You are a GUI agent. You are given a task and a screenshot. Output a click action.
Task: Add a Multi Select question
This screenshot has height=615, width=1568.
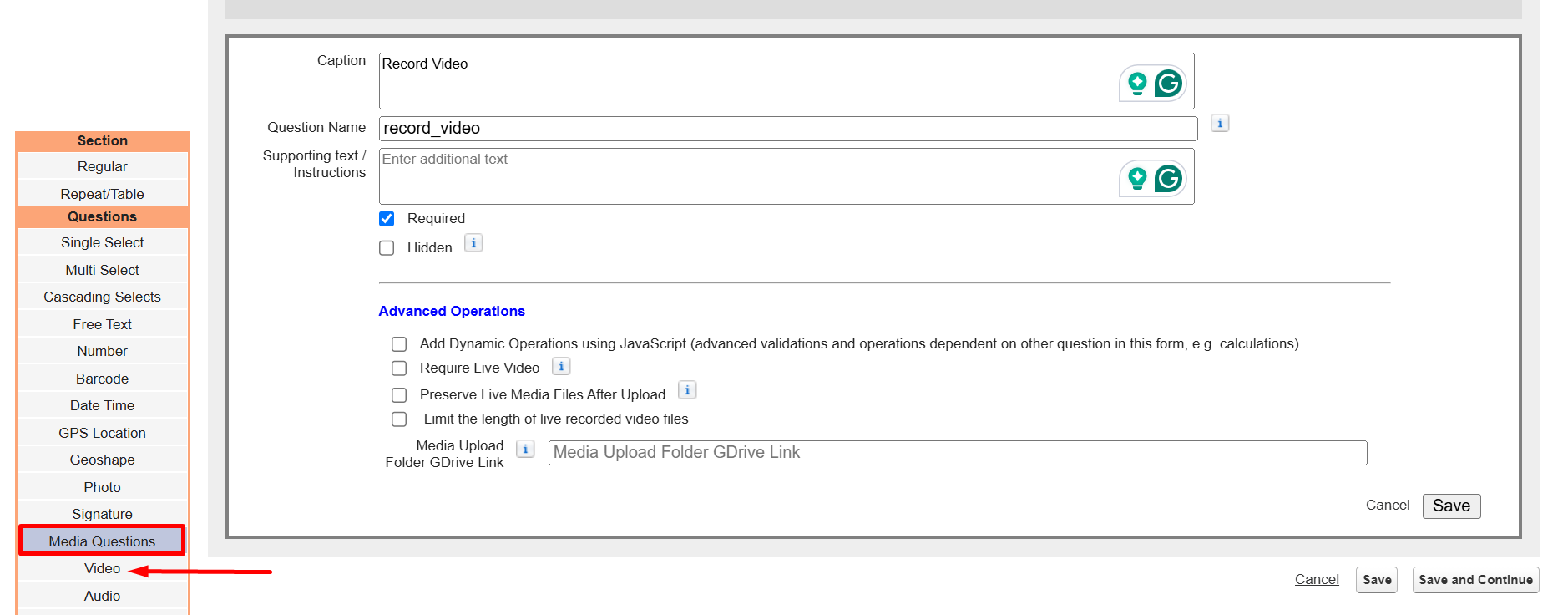pos(103,270)
